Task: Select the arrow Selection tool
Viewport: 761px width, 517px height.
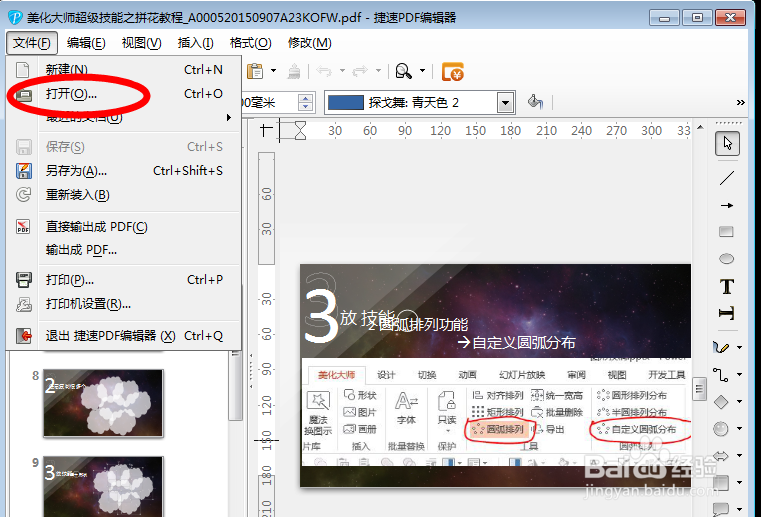Action: 727,144
